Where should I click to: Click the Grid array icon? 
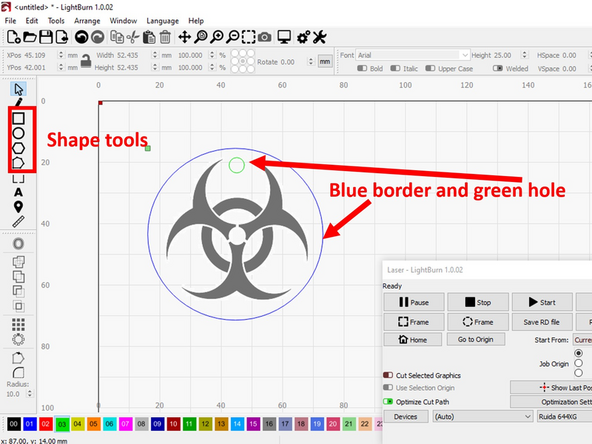[18, 324]
